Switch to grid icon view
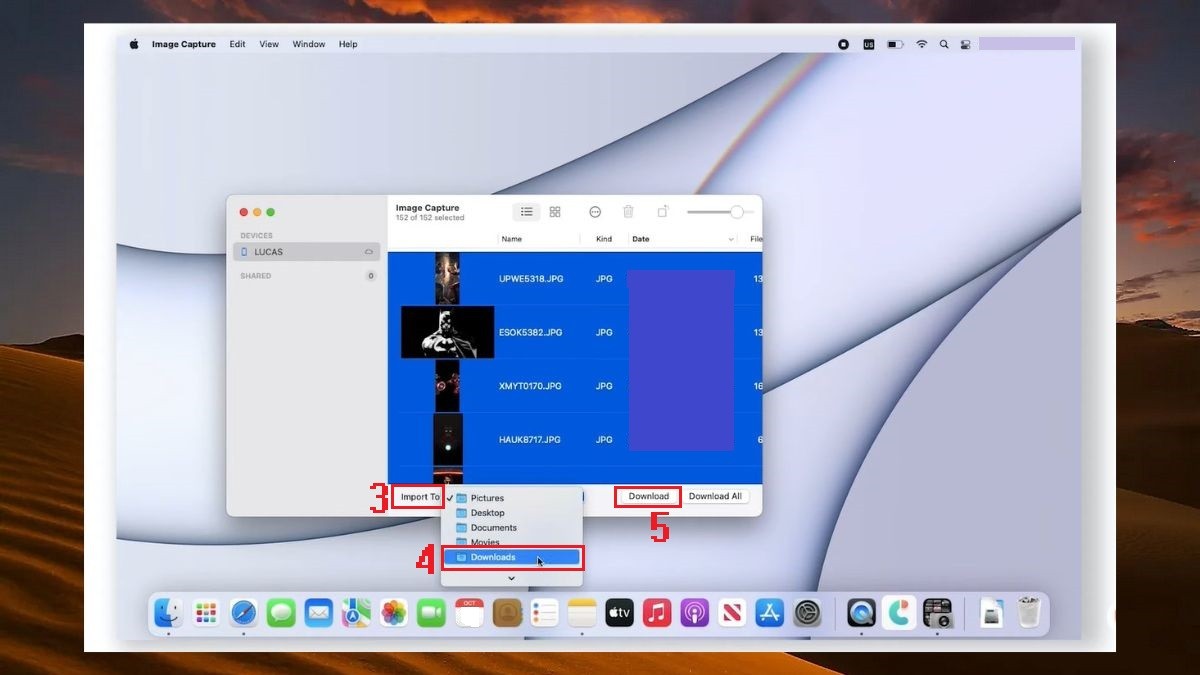 point(555,212)
